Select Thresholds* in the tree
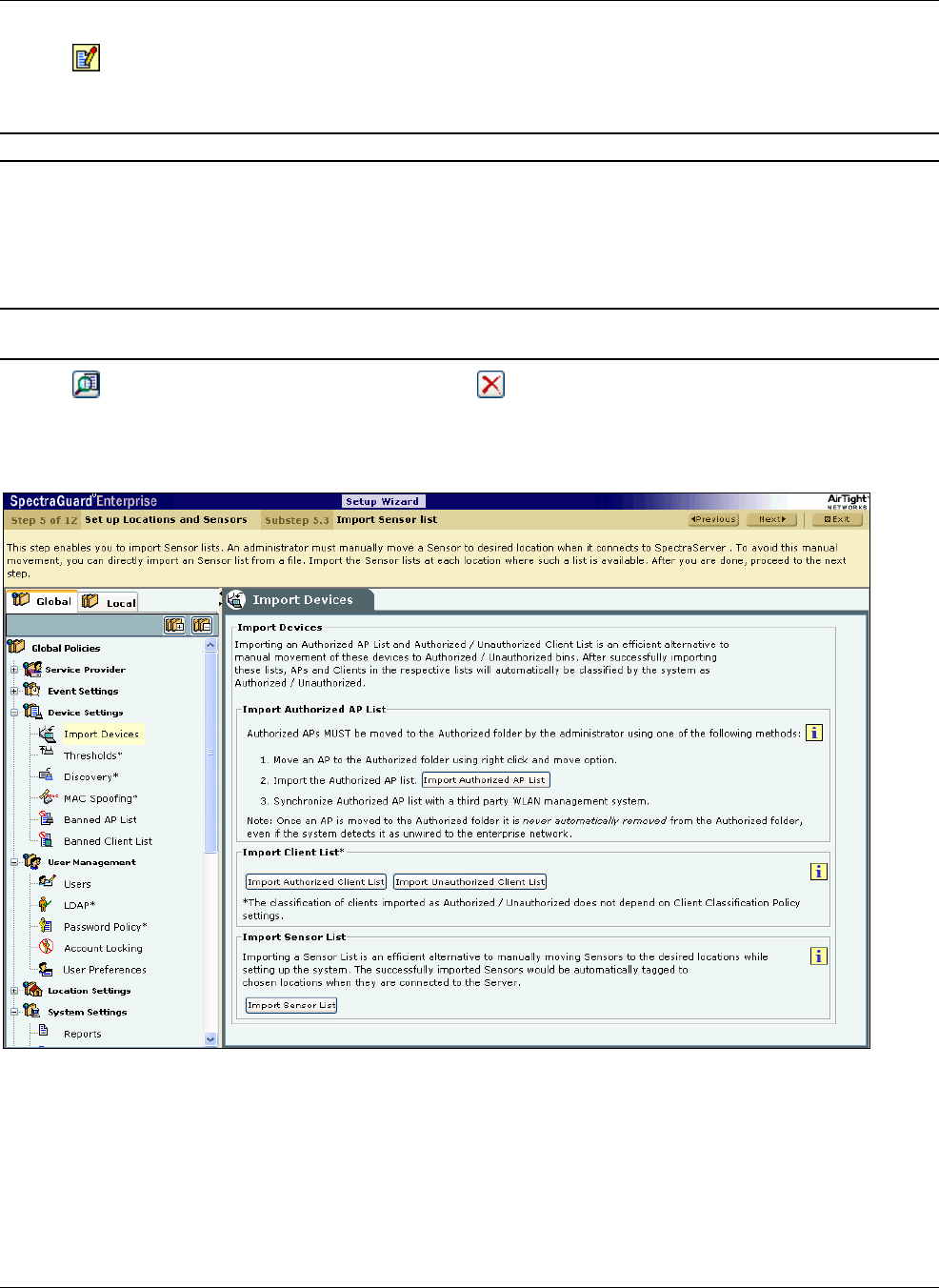 (x=92, y=755)
